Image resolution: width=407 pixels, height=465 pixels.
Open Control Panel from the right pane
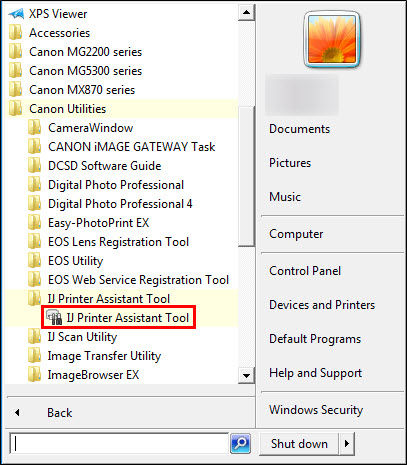[x=305, y=271]
